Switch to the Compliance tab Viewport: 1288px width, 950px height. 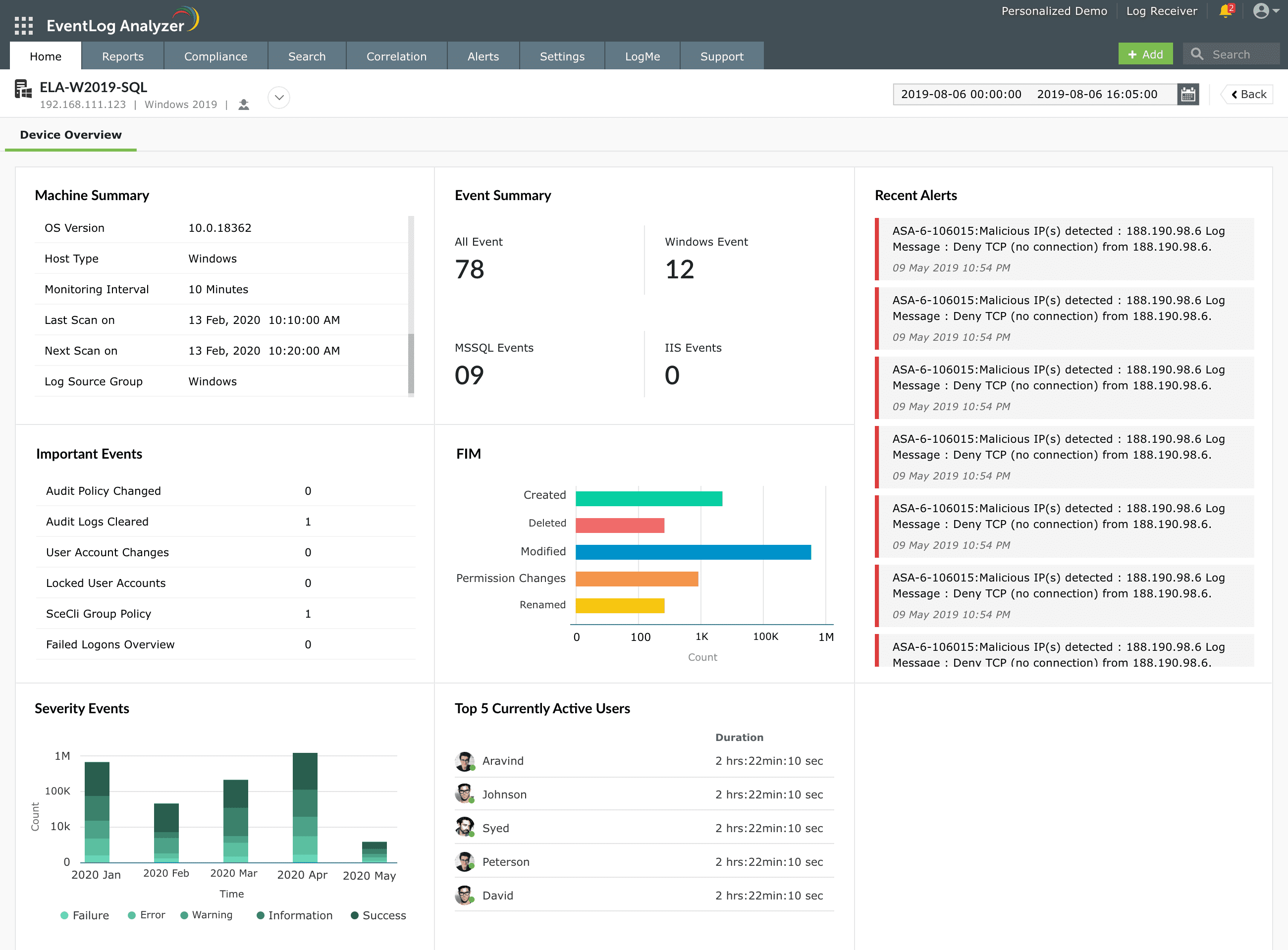click(215, 56)
